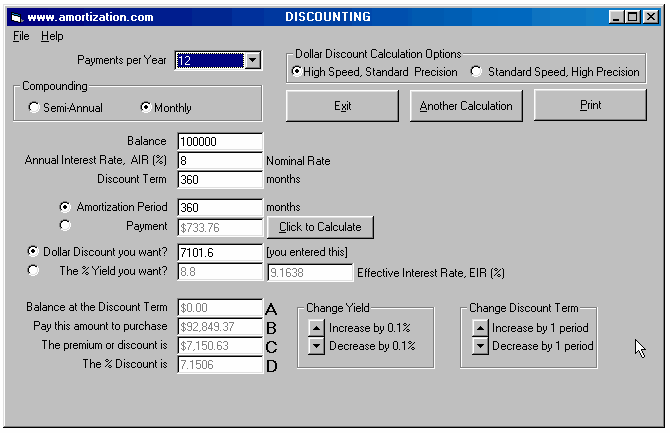Click the application icon in title bar
This screenshot has height=433, width=670.
point(15,17)
